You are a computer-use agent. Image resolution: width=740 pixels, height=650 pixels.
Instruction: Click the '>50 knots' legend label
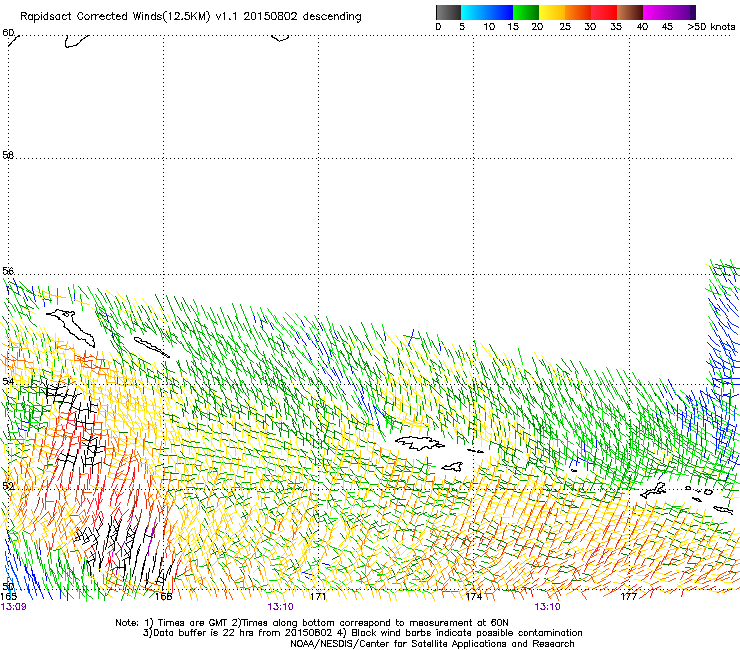tap(711, 27)
